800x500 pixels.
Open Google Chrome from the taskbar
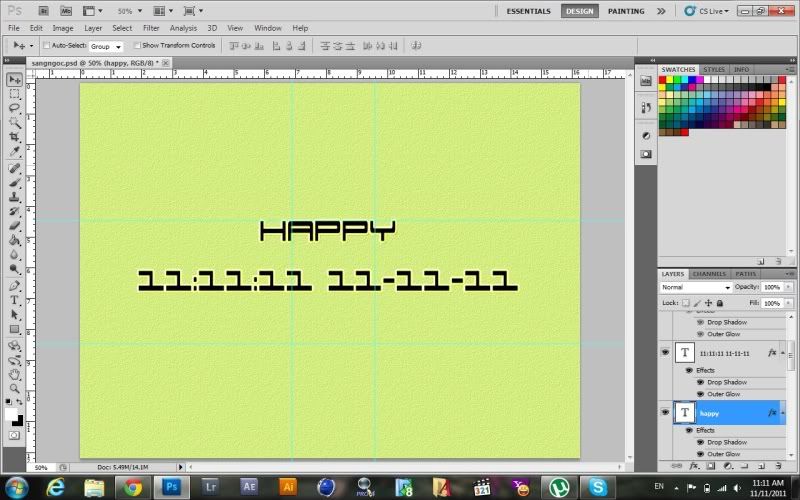[132, 487]
